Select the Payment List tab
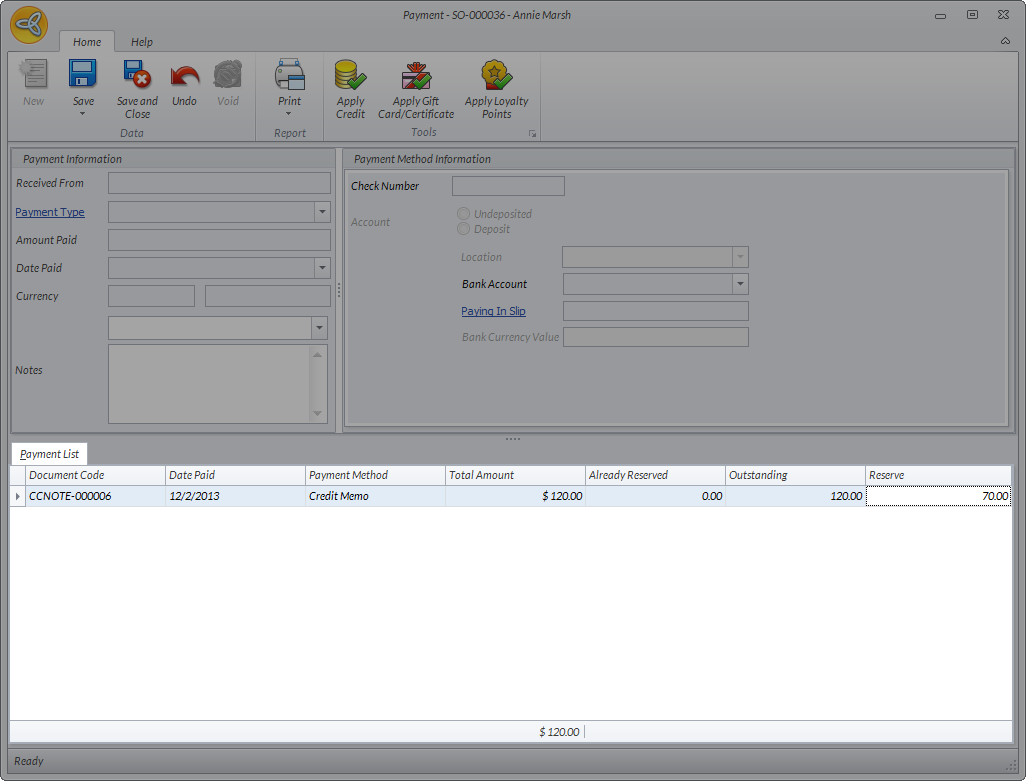 click(x=49, y=454)
